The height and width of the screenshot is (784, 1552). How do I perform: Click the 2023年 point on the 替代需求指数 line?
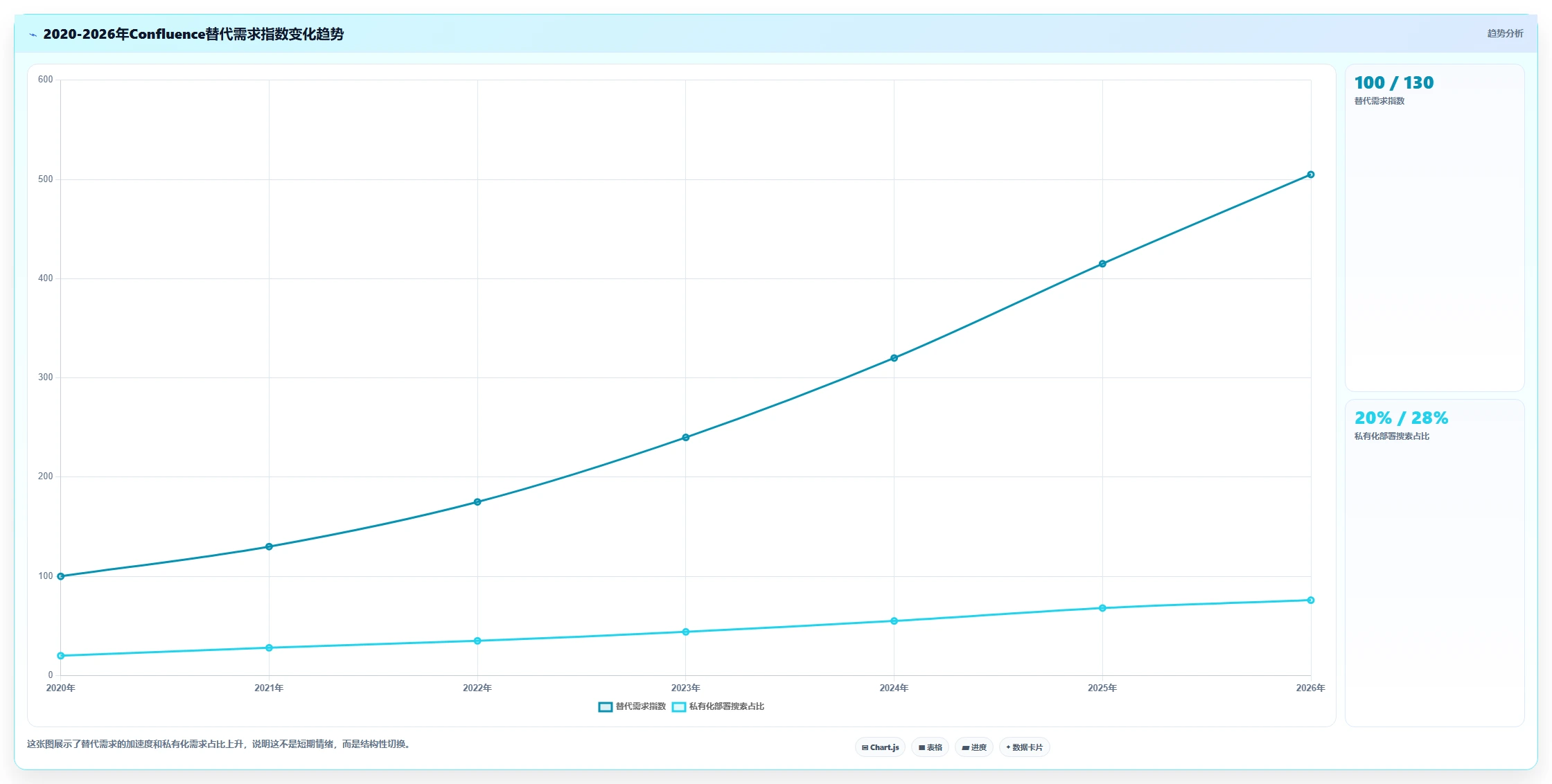[x=686, y=438]
